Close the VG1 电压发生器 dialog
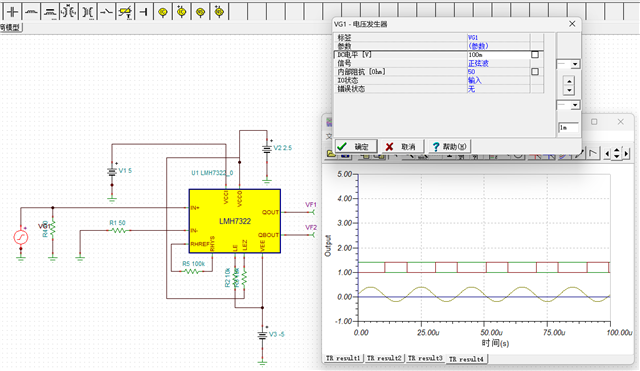640x371 pixels. click(x=572, y=24)
